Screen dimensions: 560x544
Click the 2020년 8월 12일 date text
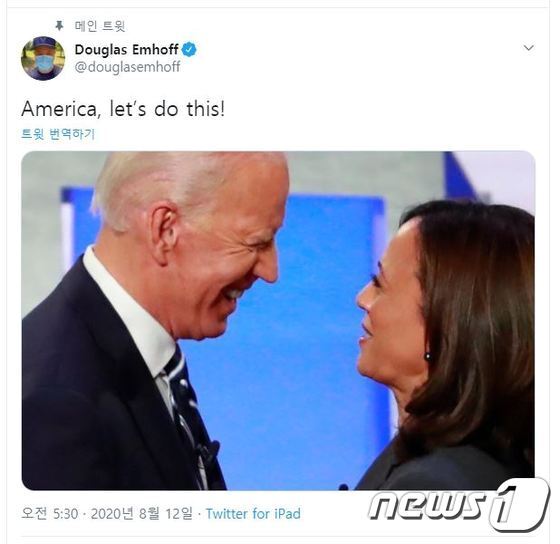pyautogui.click(x=141, y=514)
